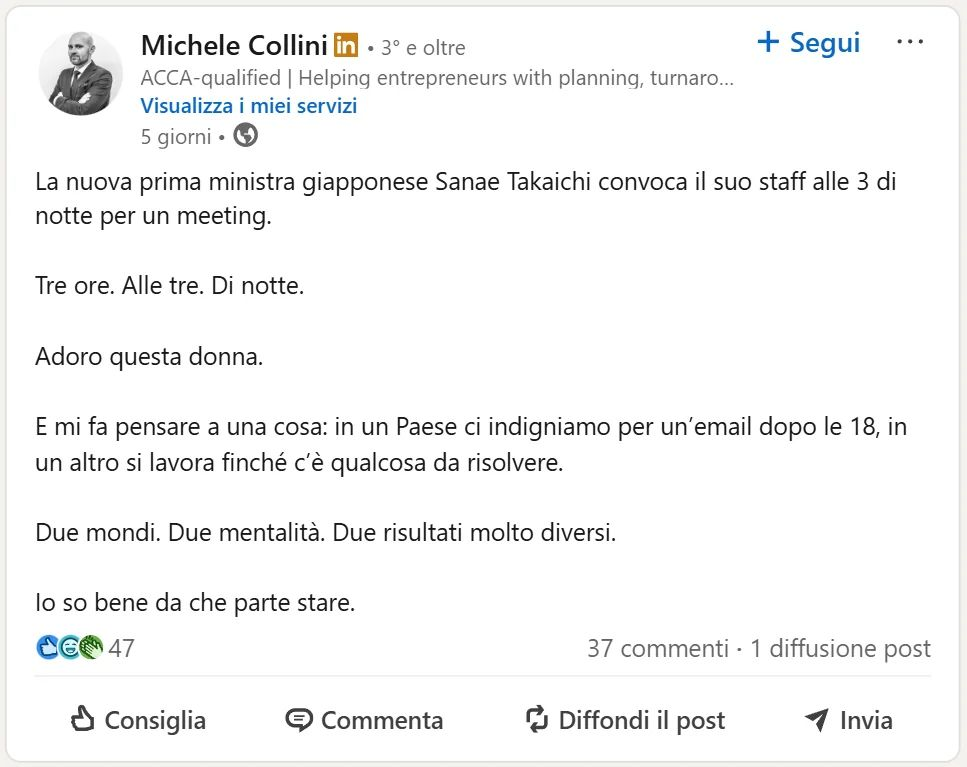Click the LinkedIn badge beside Michele Collini
Viewport: 967px width, 767px height.
pyautogui.click(x=346, y=45)
